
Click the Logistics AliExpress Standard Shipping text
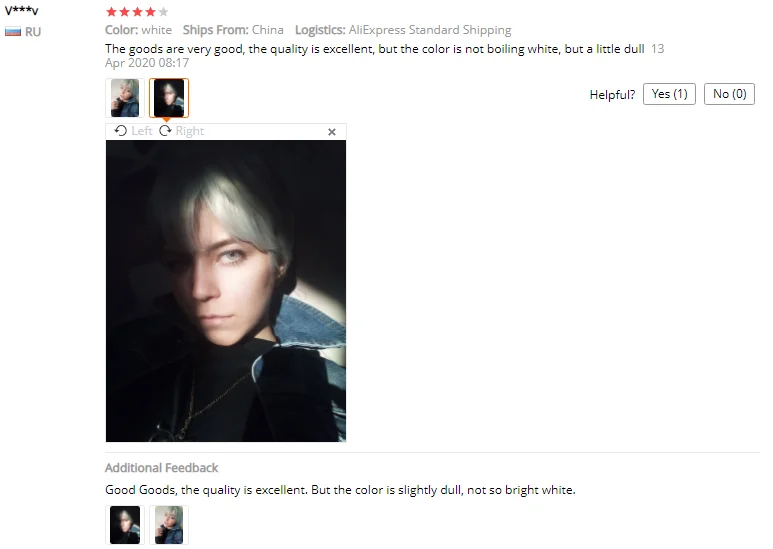(403, 30)
